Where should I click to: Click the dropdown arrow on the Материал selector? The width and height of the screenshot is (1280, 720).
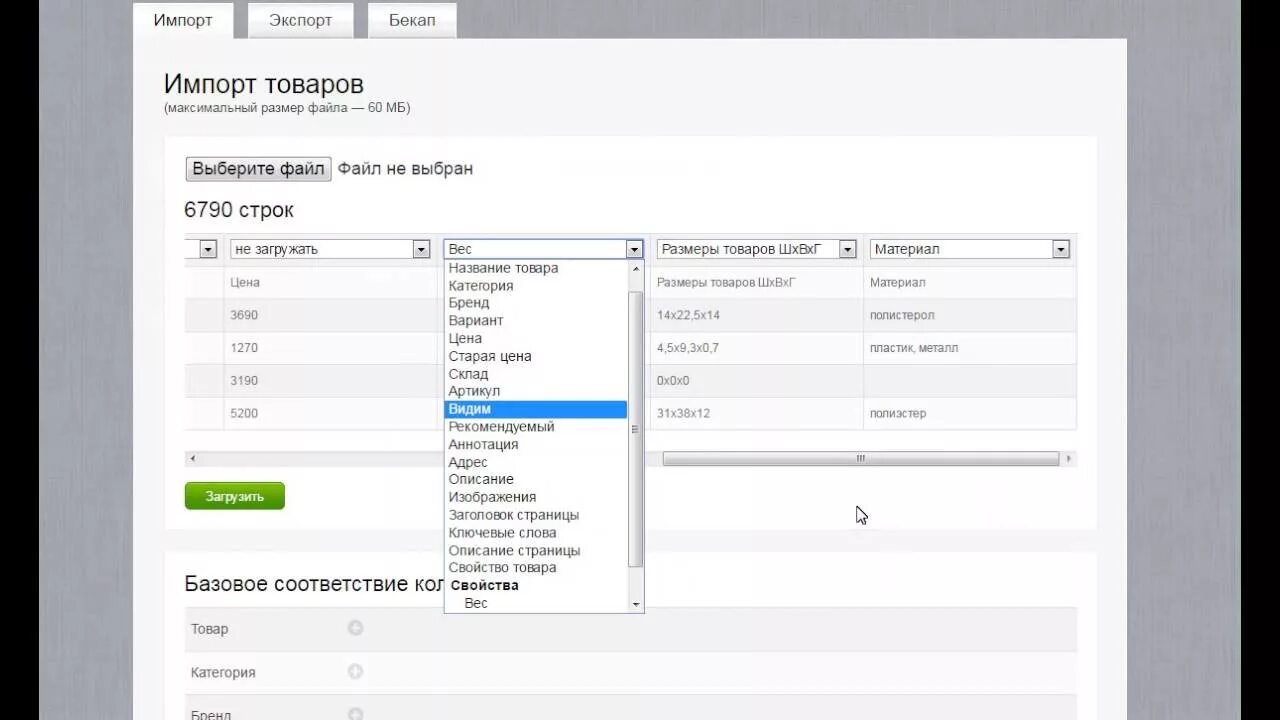[x=1060, y=248]
